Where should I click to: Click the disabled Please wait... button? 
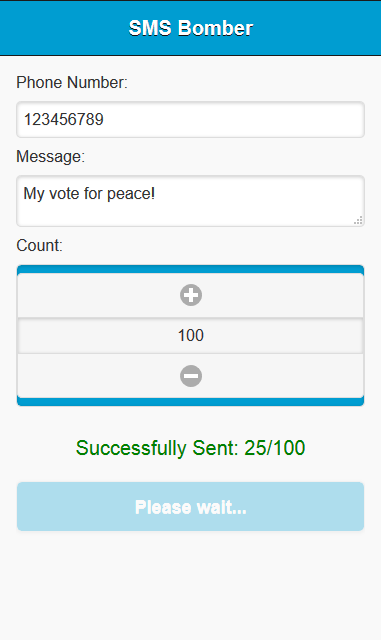click(x=190, y=507)
